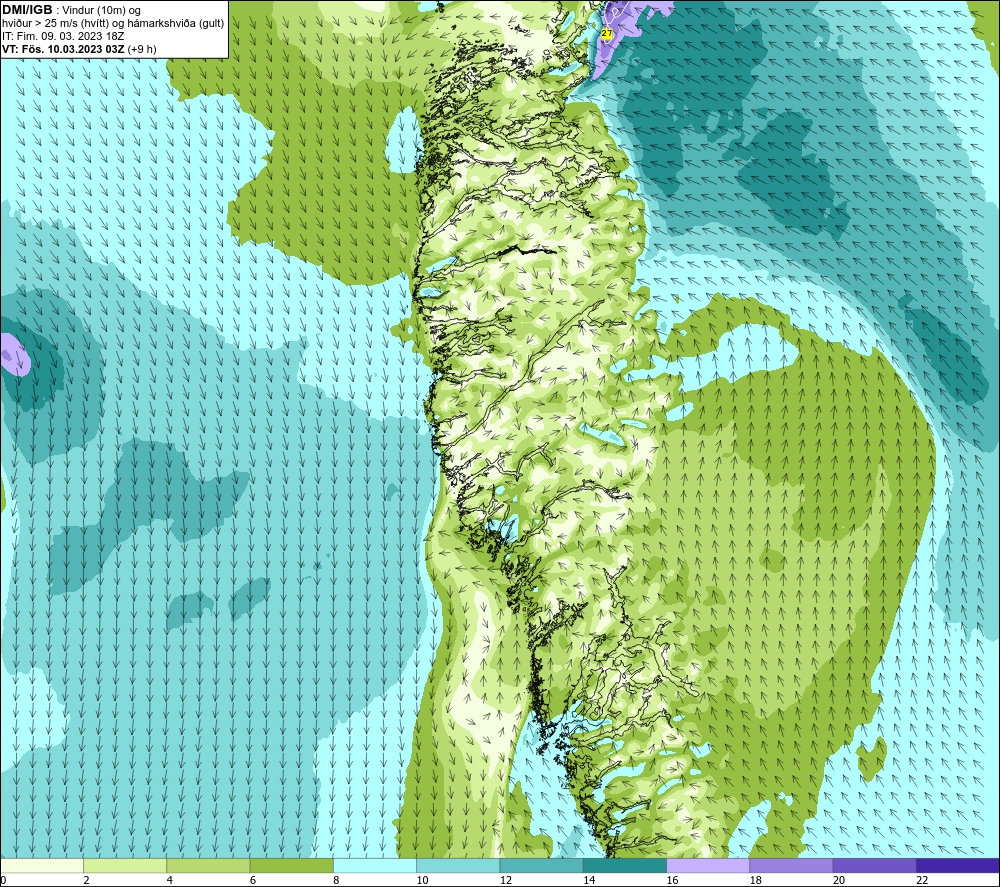The width and height of the screenshot is (1000, 887).
Task: Click the pale cyan 8–10 m/s legend swatch
Action: 375,865
